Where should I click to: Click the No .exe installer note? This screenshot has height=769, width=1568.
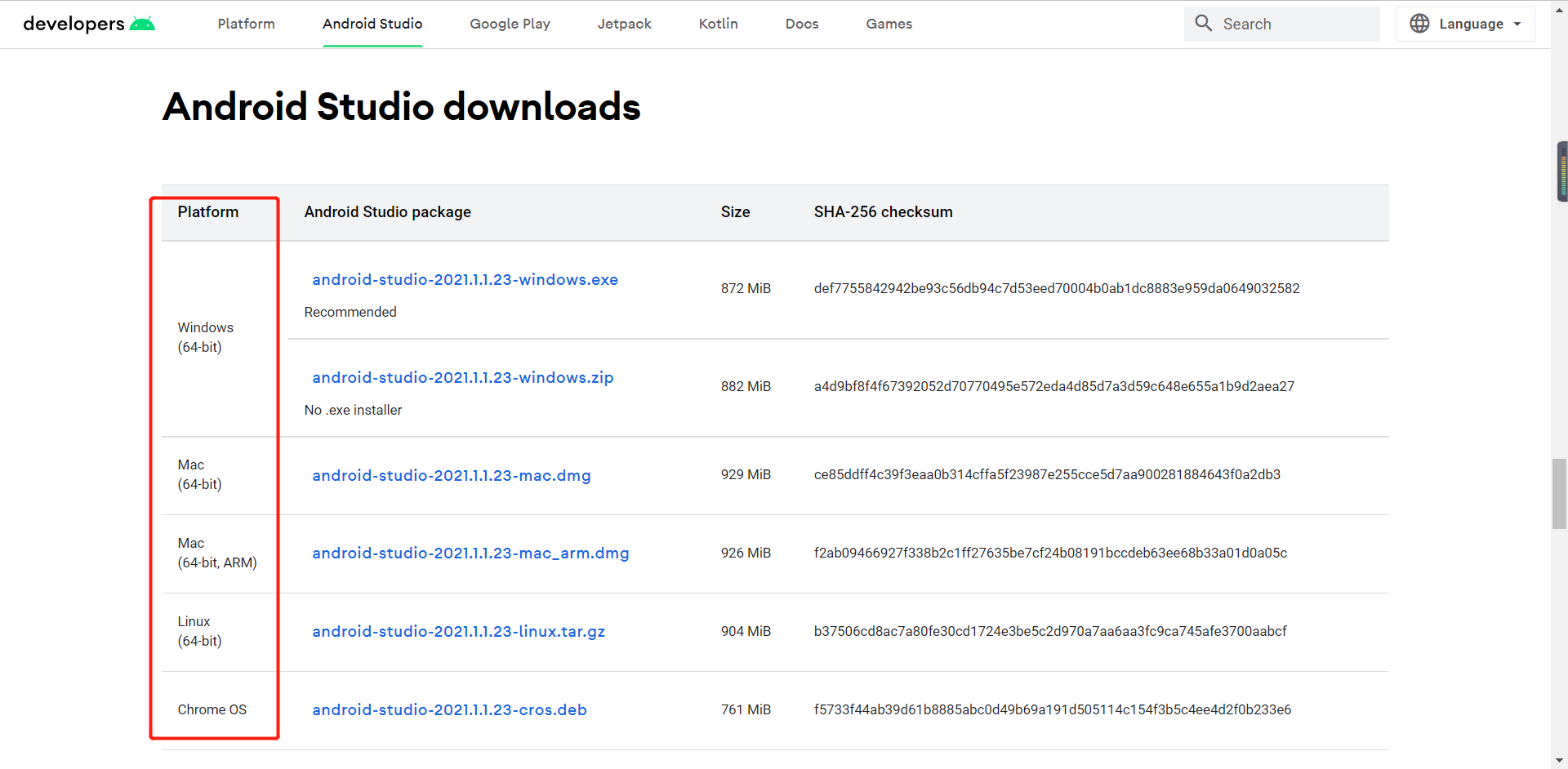click(x=353, y=410)
